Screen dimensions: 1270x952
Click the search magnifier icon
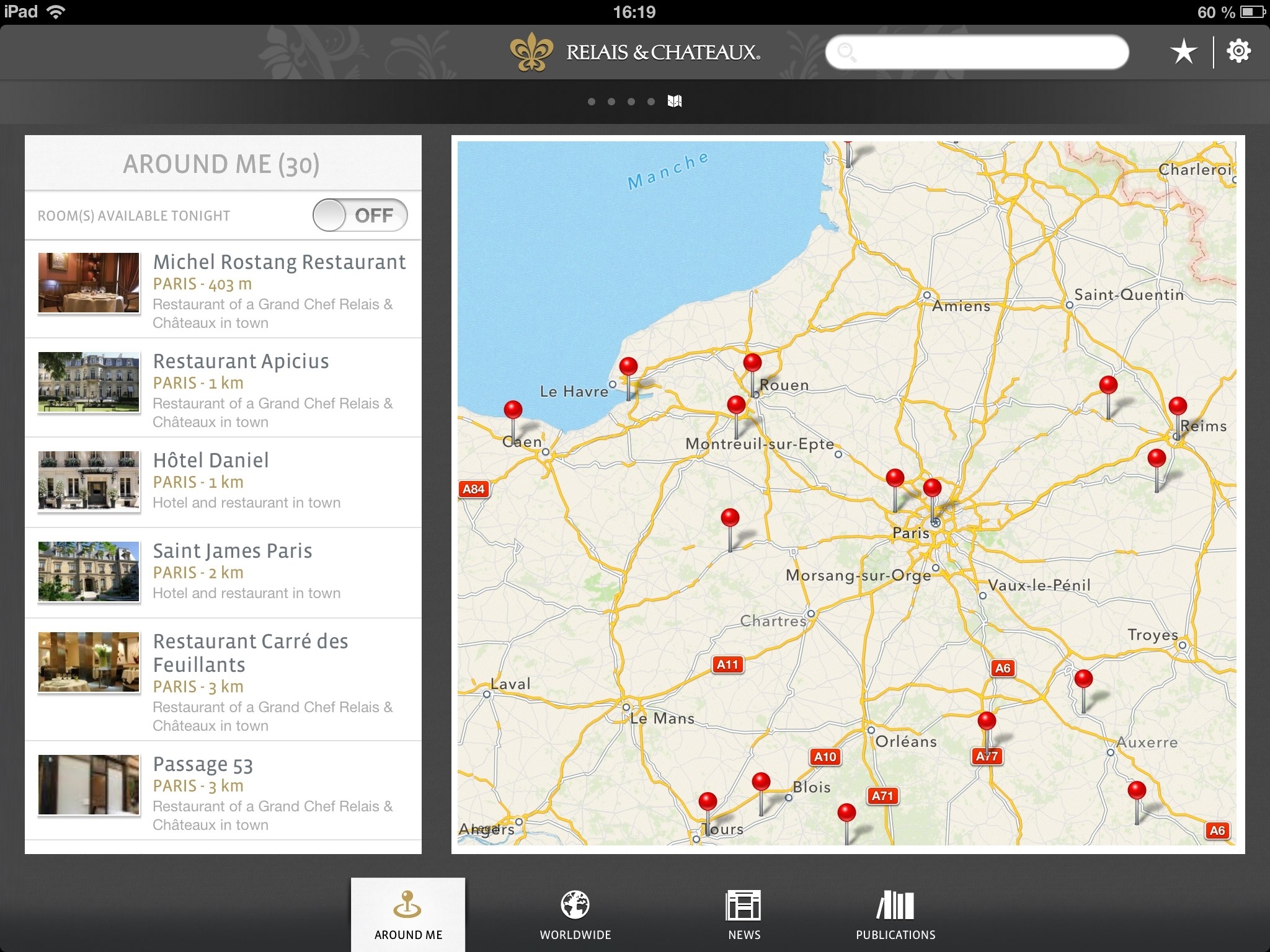click(846, 52)
